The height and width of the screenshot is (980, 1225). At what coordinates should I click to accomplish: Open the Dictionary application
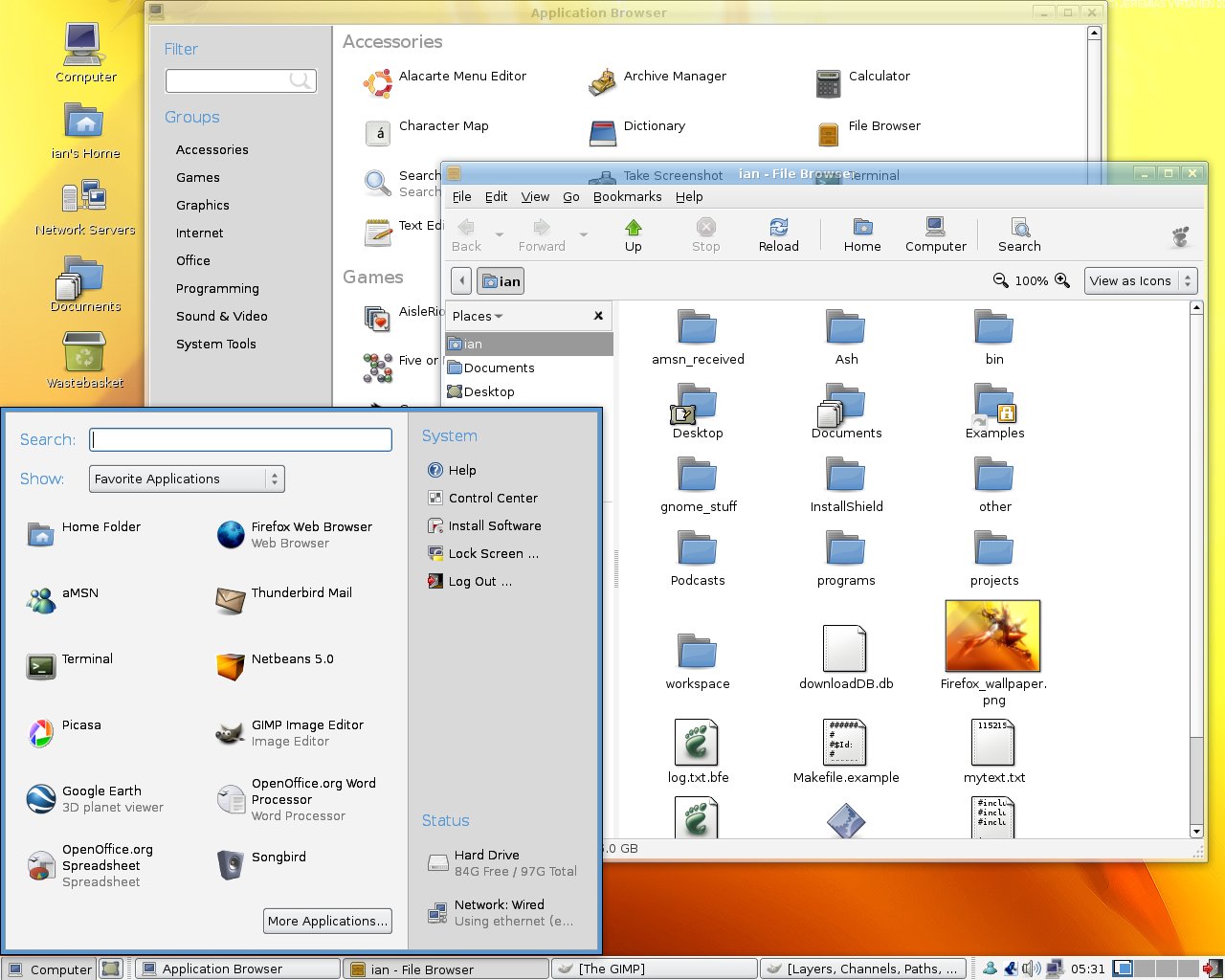click(603, 133)
